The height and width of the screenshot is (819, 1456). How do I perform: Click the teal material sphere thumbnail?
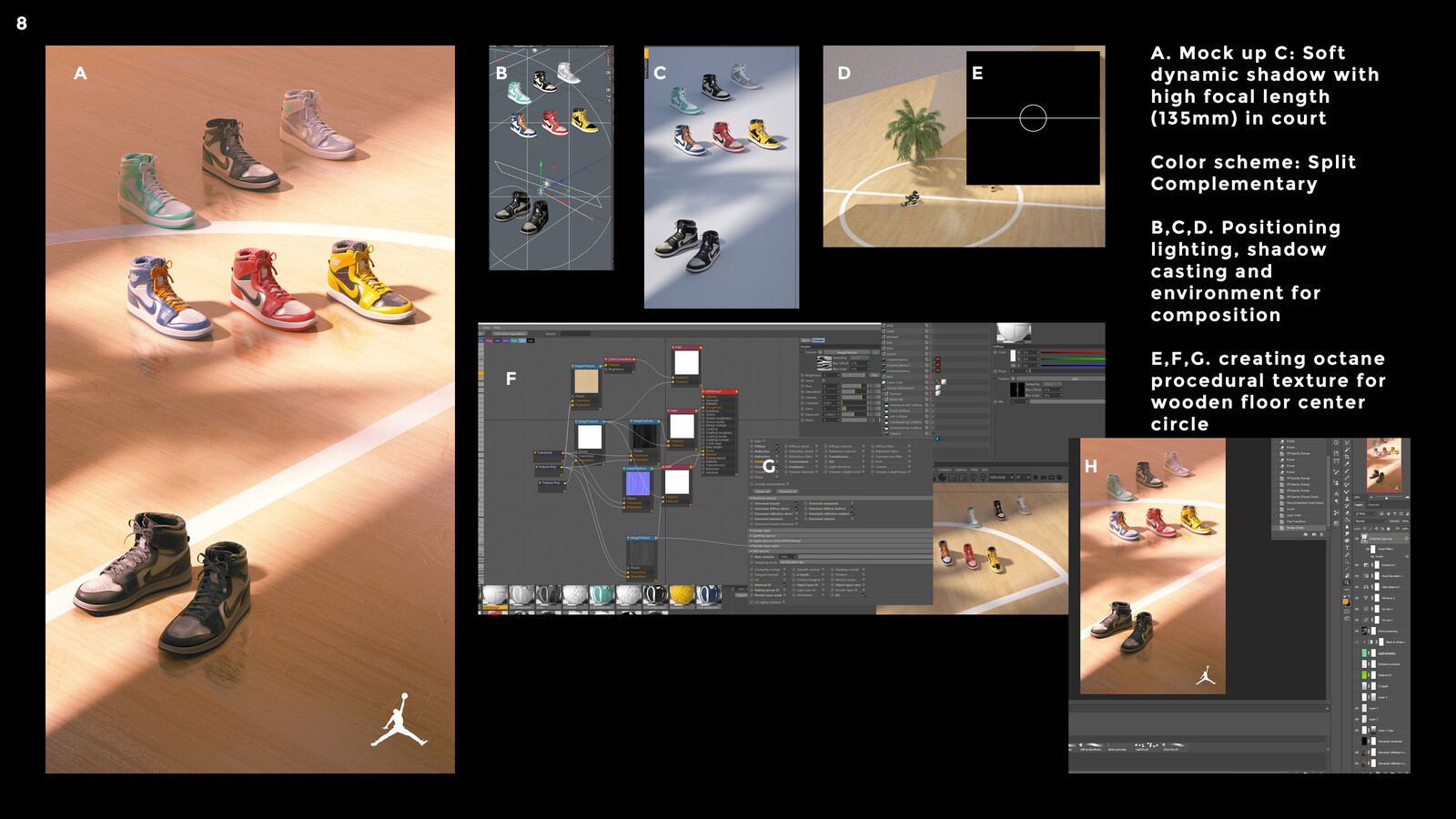[x=602, y=595]
